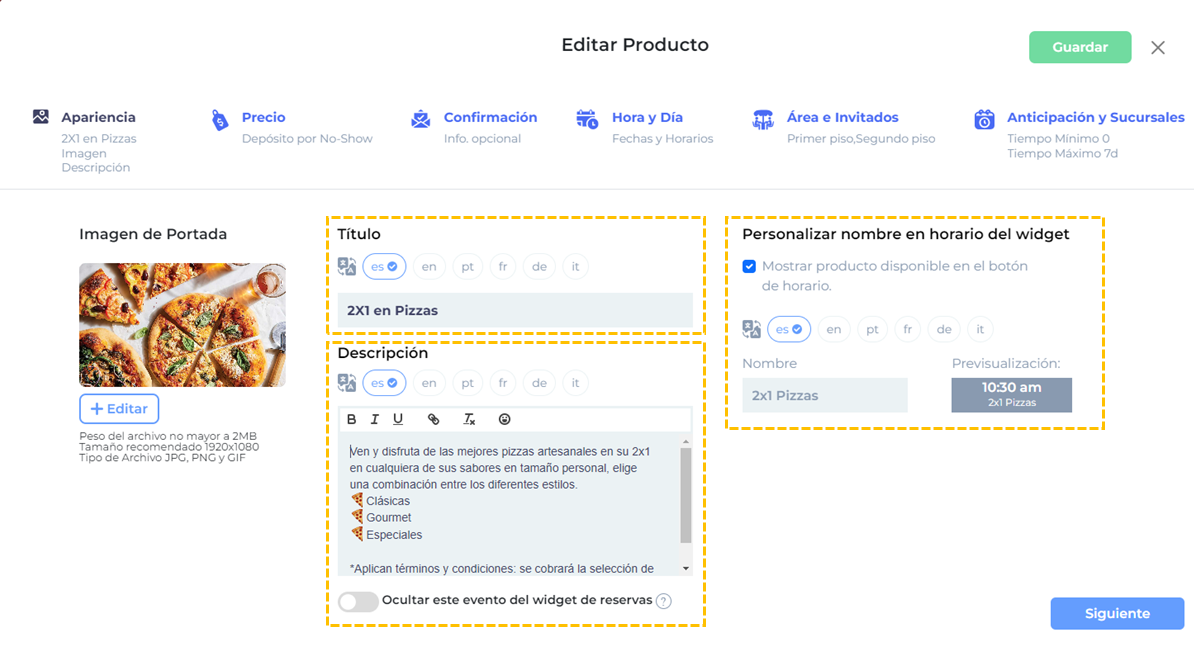Open the emoji picker in description editor
This screenshot has width=1194, height=647.
[x=504, y=419]
